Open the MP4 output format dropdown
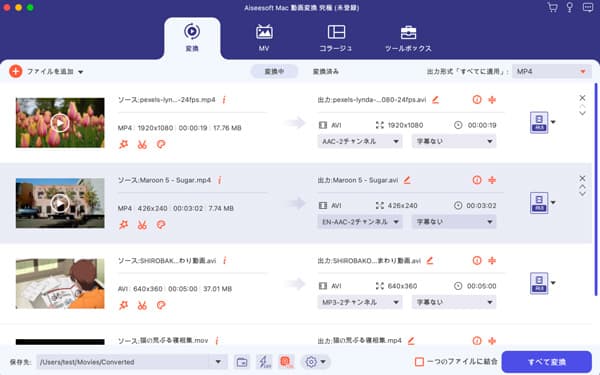600x375 pixels. tap(551, 72)
